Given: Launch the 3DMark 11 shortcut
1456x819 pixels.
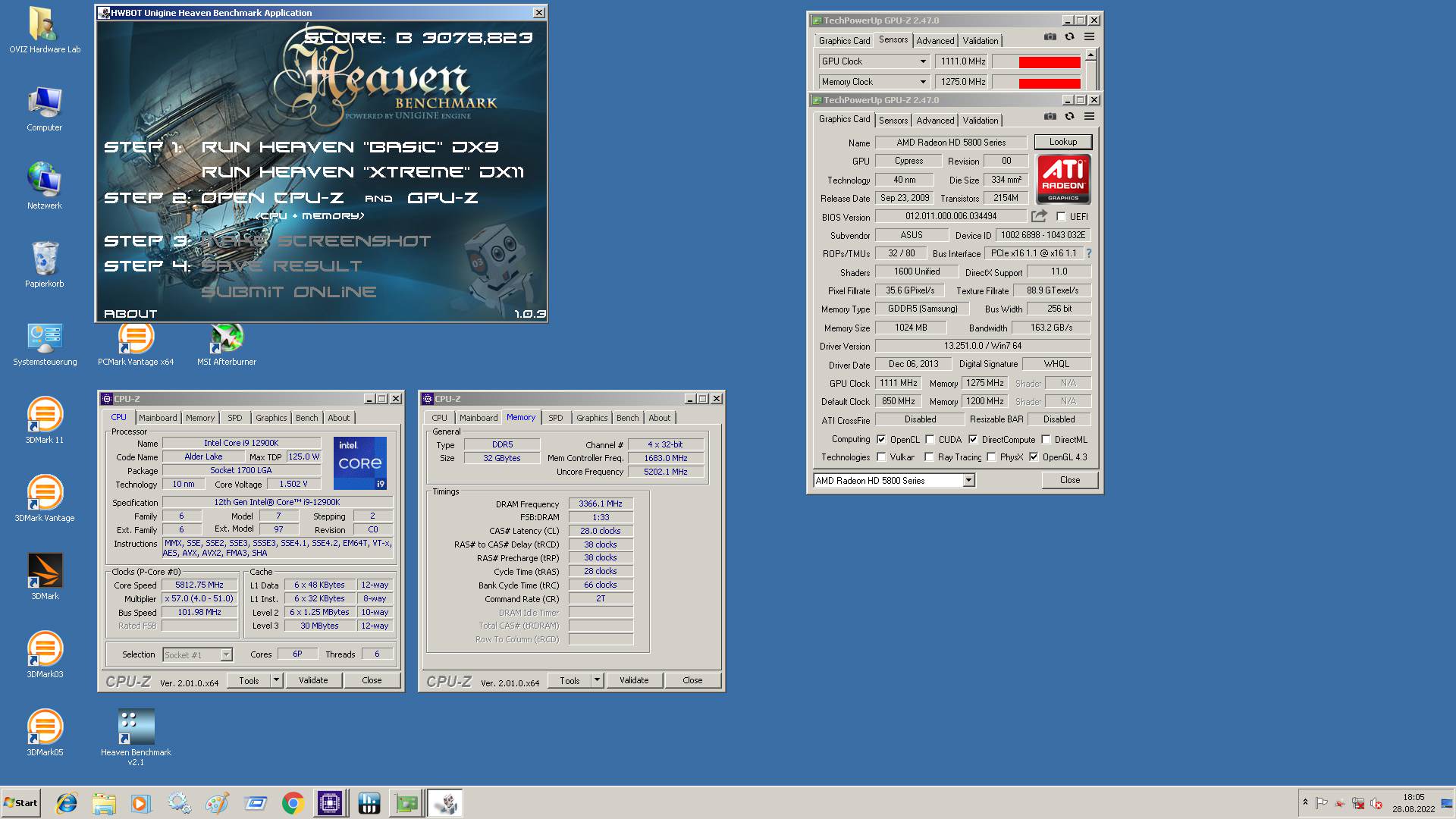Looking at the screenshot, I should pyautogui.click(x=44, y=421).
